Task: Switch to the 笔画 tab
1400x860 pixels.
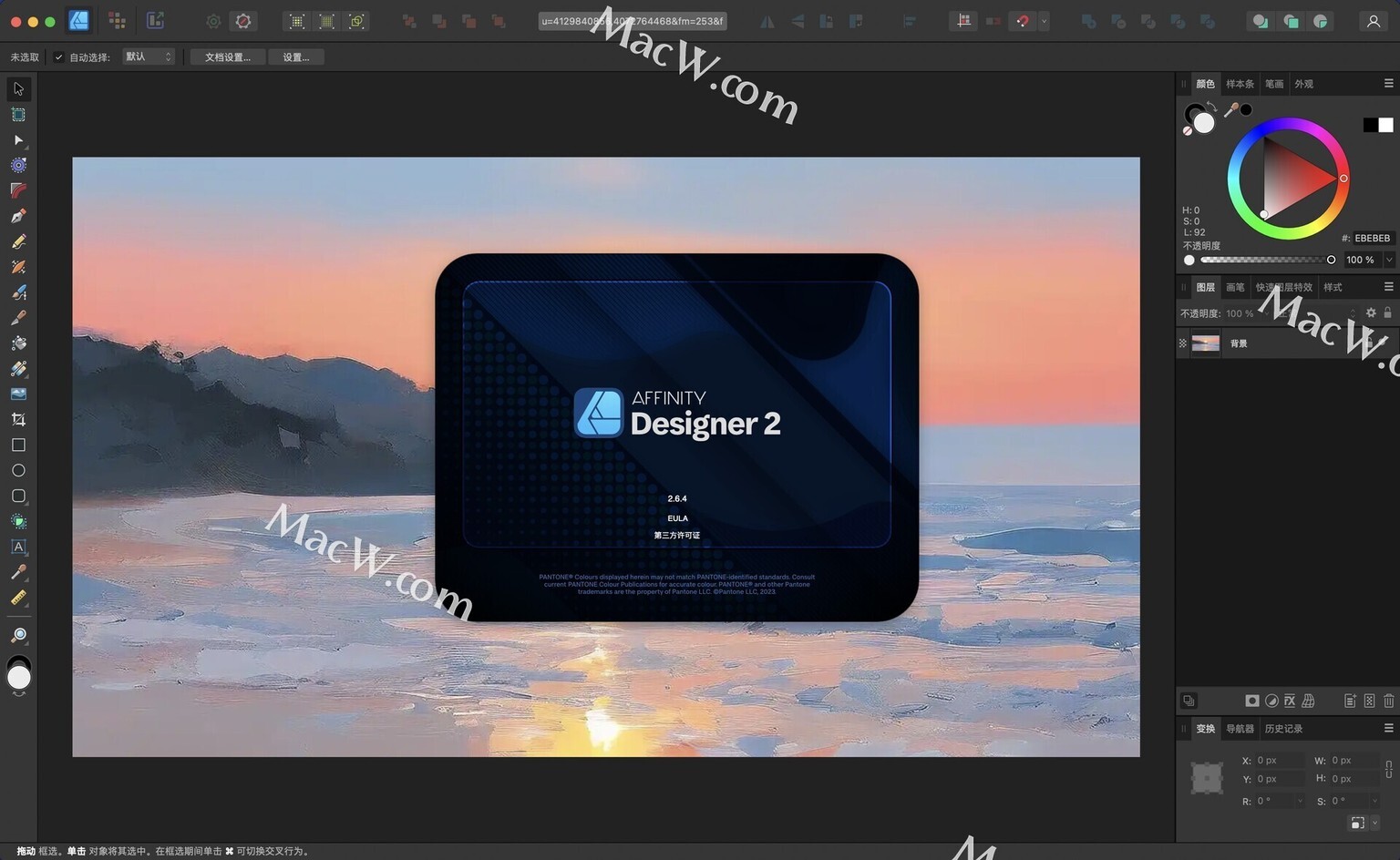Action: pyautogui.click(x=1274, y=84)
